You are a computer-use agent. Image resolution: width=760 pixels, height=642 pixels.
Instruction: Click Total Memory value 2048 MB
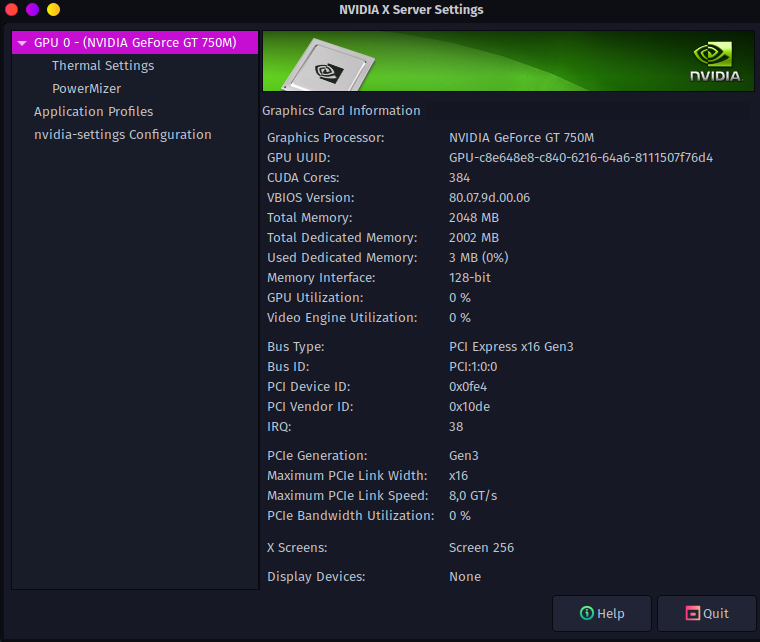pyautogui.click(x=474, y=218)
